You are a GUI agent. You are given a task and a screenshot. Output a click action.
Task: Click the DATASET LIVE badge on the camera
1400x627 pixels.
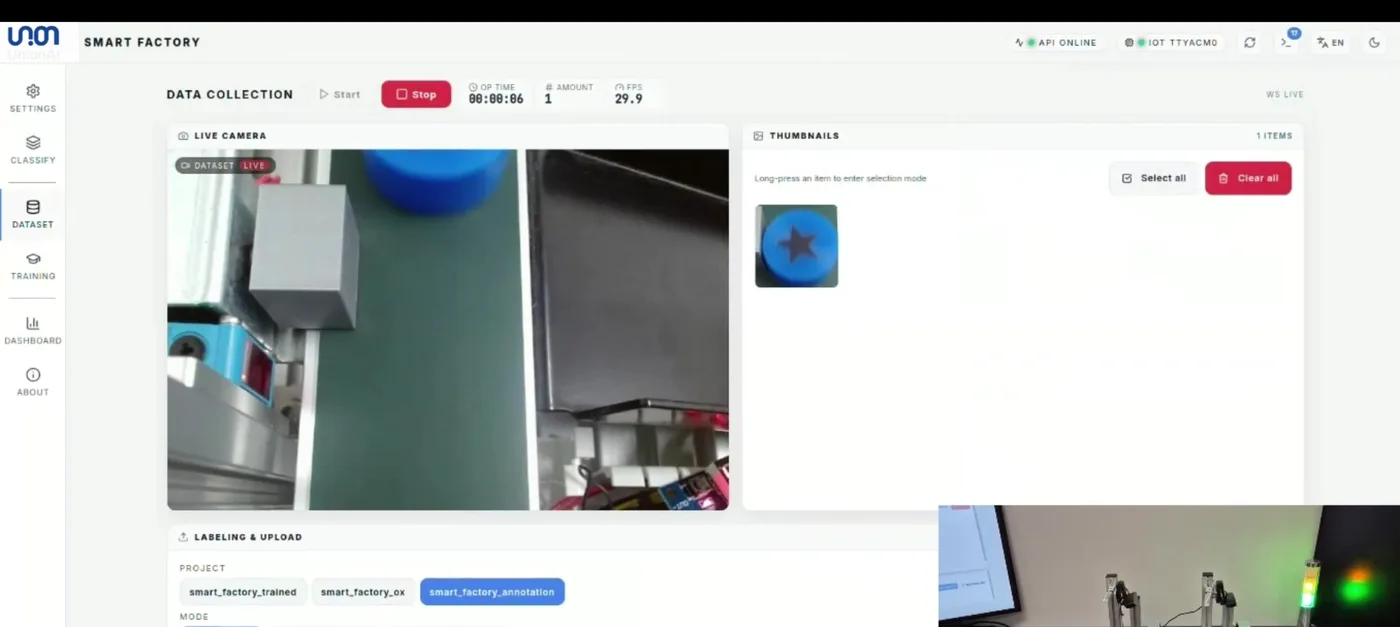[x=224, y=166]
